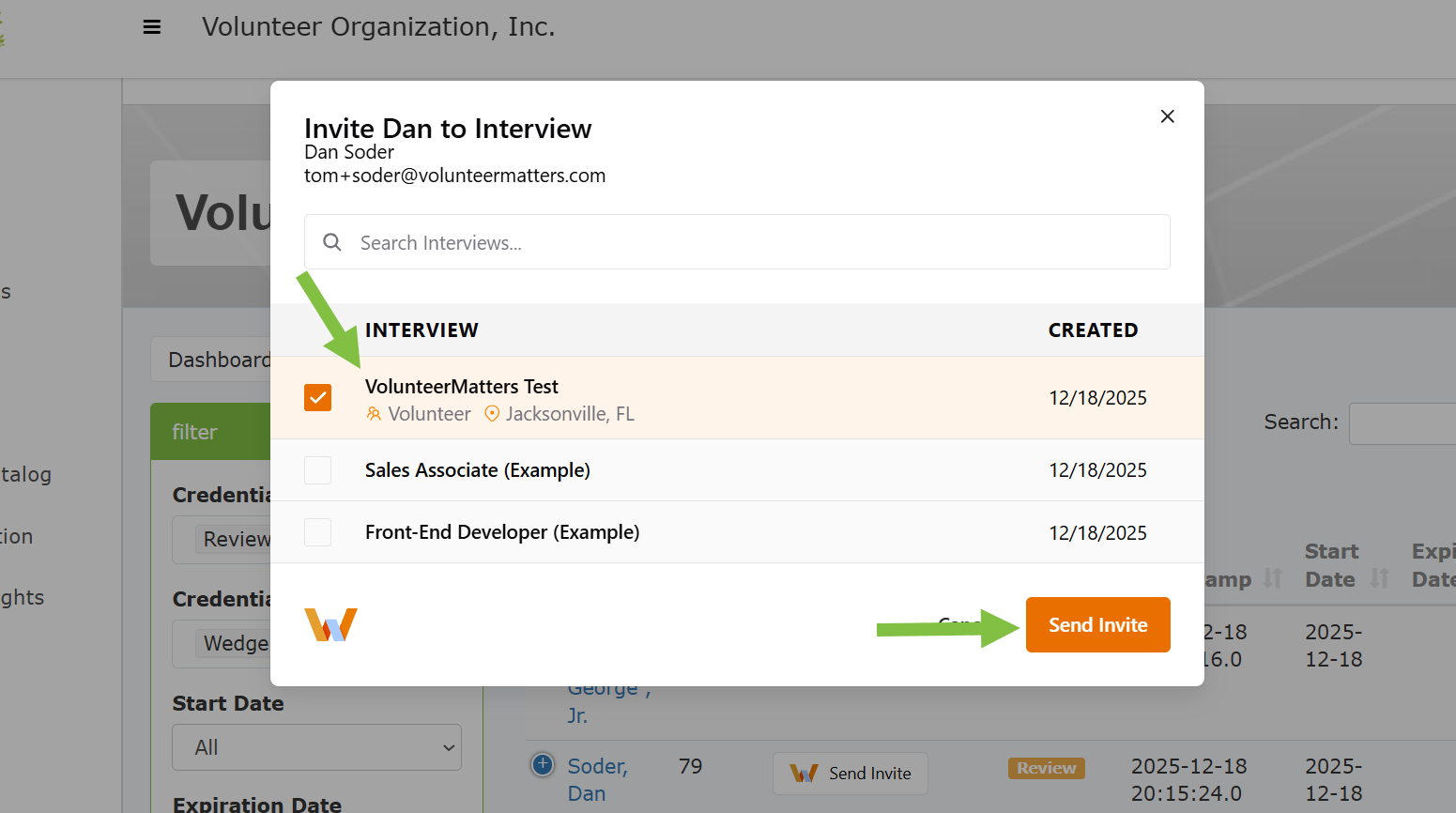Viewport: 1456px width, 813px height.
Task: Click the Review status badge for Soder, Dan
Action: tap(1047, 768)
